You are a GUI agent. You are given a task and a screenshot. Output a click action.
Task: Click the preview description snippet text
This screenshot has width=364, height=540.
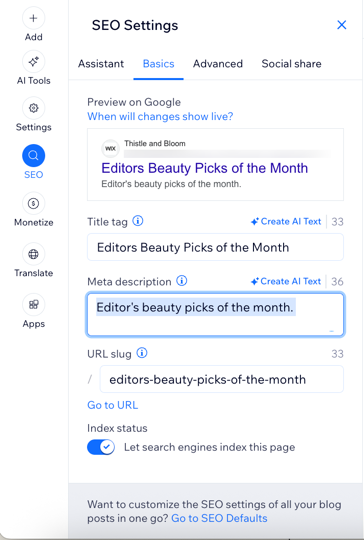pos(171,184)
